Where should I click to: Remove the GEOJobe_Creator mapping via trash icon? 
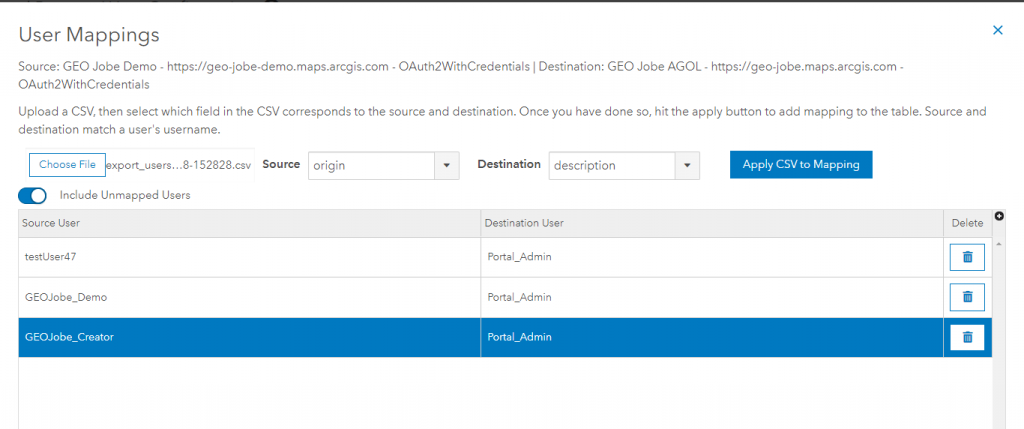966,337
